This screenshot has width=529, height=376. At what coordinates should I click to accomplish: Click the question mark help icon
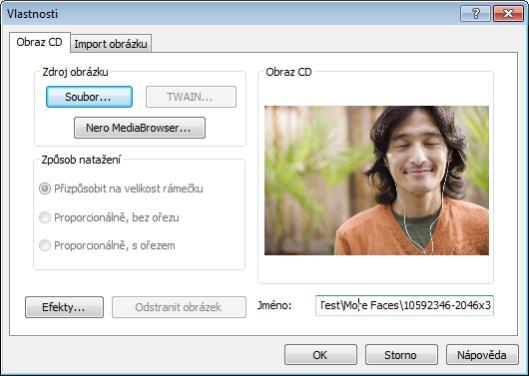point(475,14)
